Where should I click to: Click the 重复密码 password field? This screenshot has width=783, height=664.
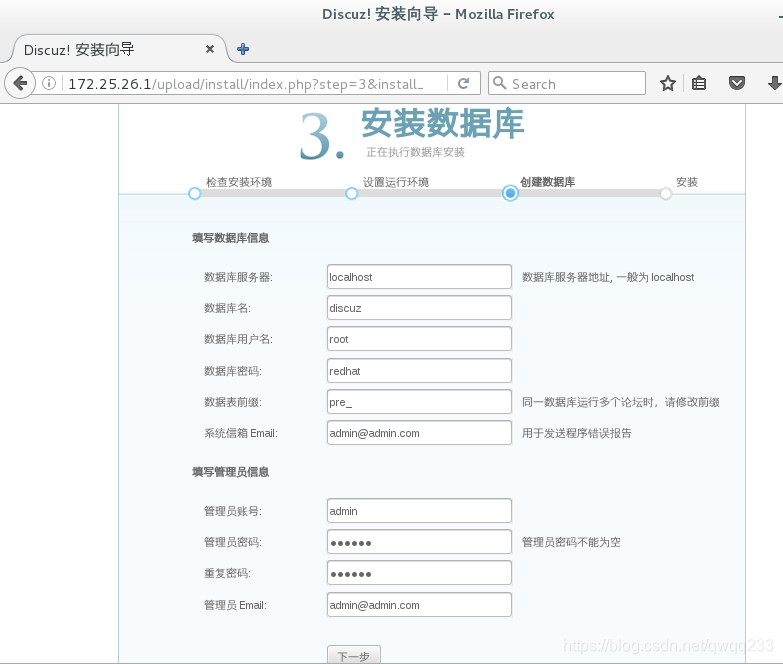(x=419, y=573)
